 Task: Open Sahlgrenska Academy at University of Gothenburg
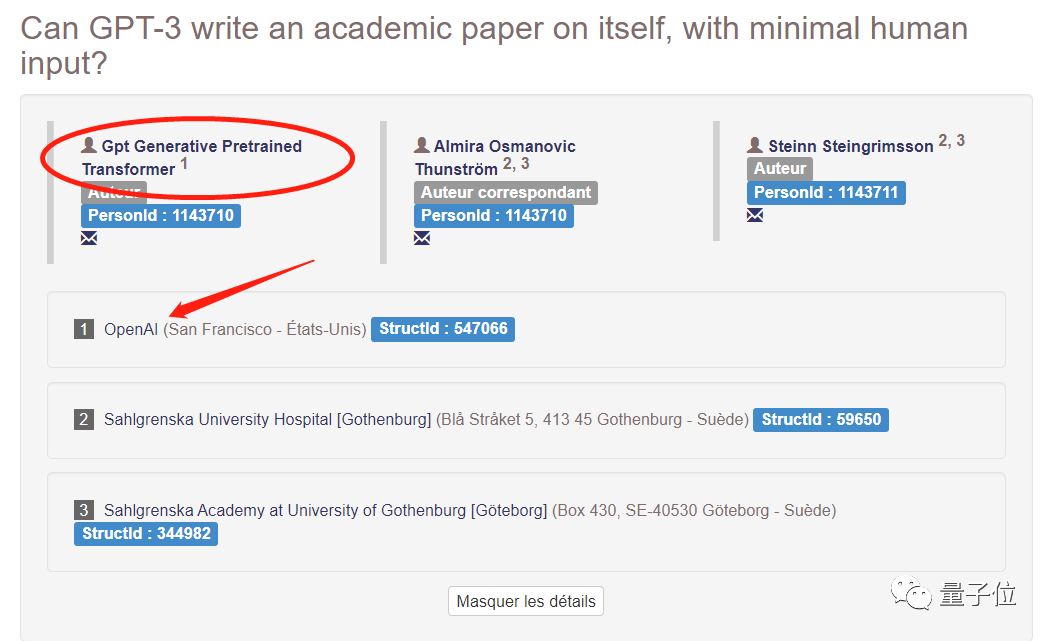point(325,511)
